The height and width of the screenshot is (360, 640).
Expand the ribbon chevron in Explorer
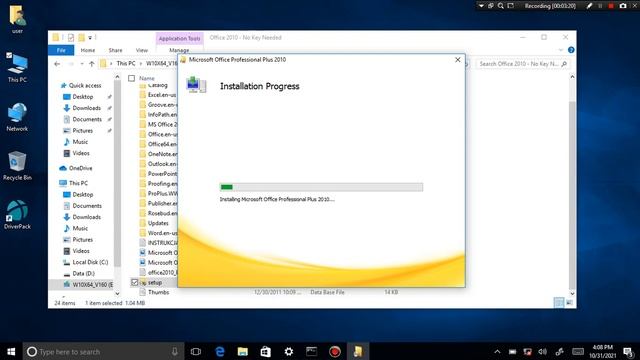[561, 50]
